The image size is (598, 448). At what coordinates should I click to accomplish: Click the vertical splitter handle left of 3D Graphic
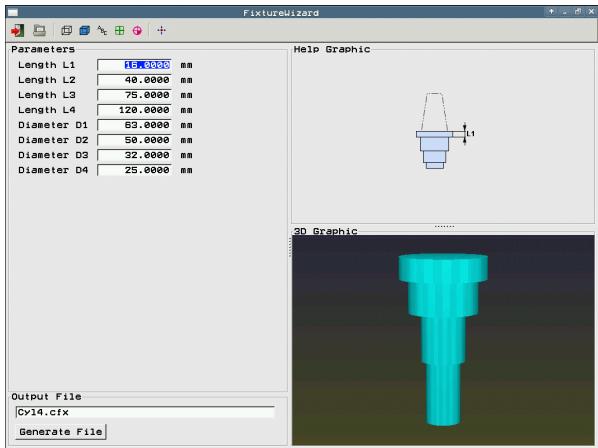pos(290,246)
